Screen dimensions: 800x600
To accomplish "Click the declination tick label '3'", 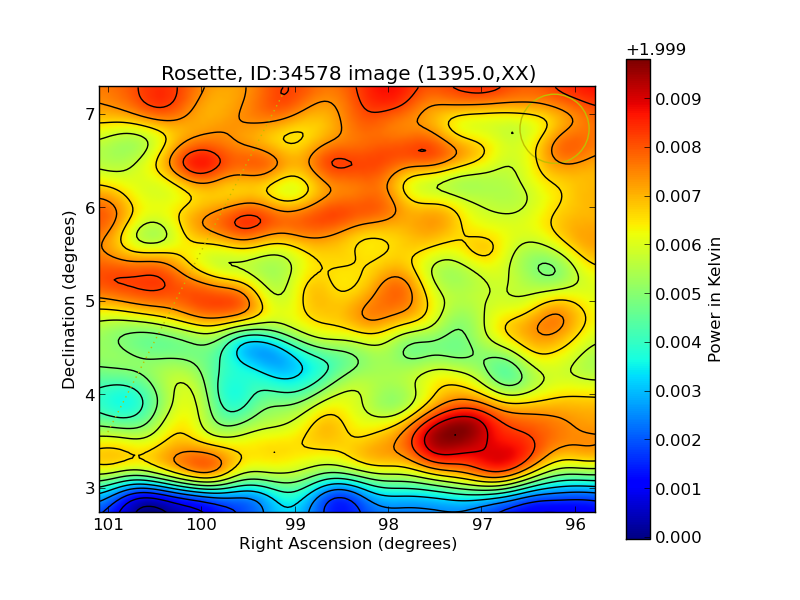I will [90, 488].
